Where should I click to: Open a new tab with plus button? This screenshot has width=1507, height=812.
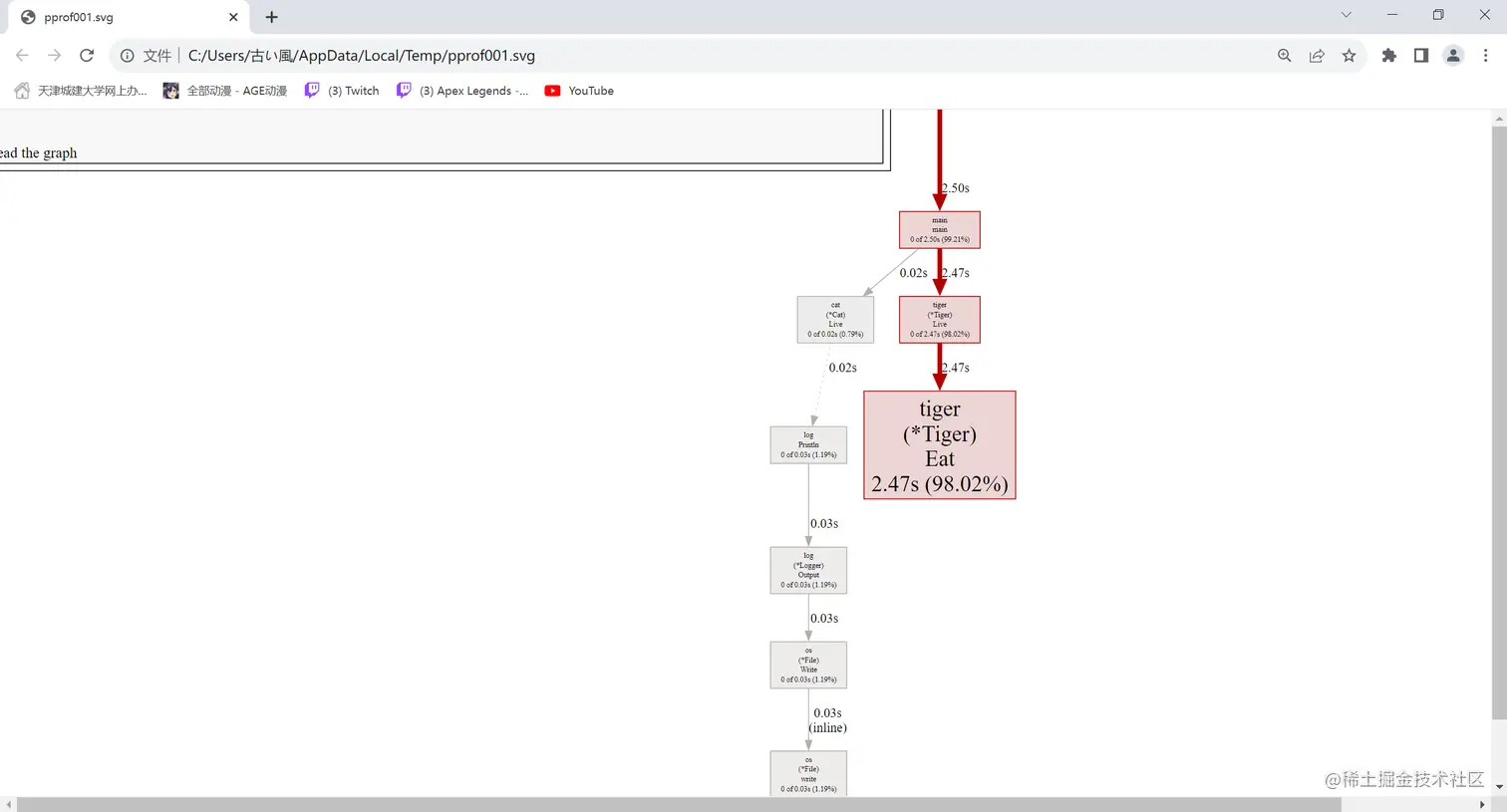(271, 17)
